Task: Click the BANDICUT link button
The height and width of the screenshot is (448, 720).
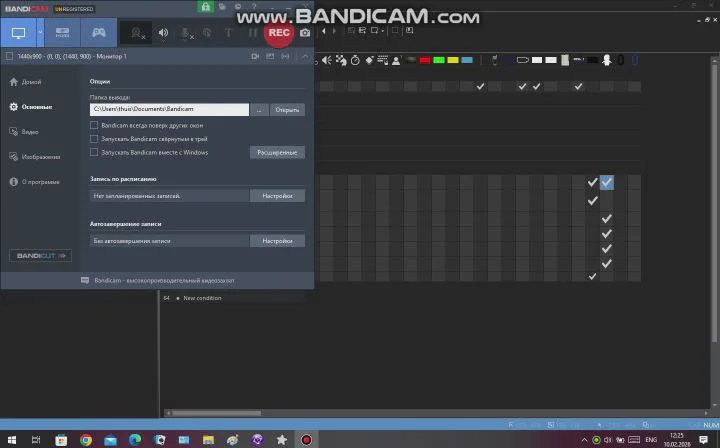Action: [x=40, y=256]
